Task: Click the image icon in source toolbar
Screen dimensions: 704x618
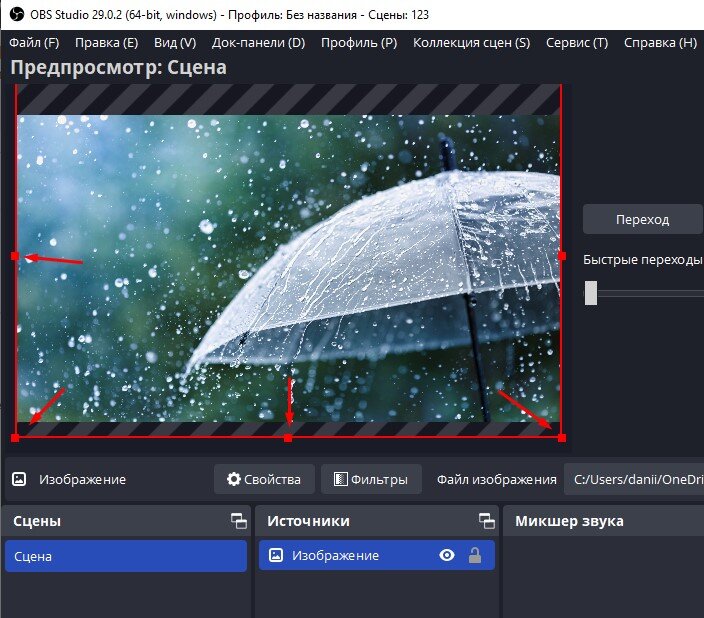Action: pyautogui.click(x=19, y=479)
